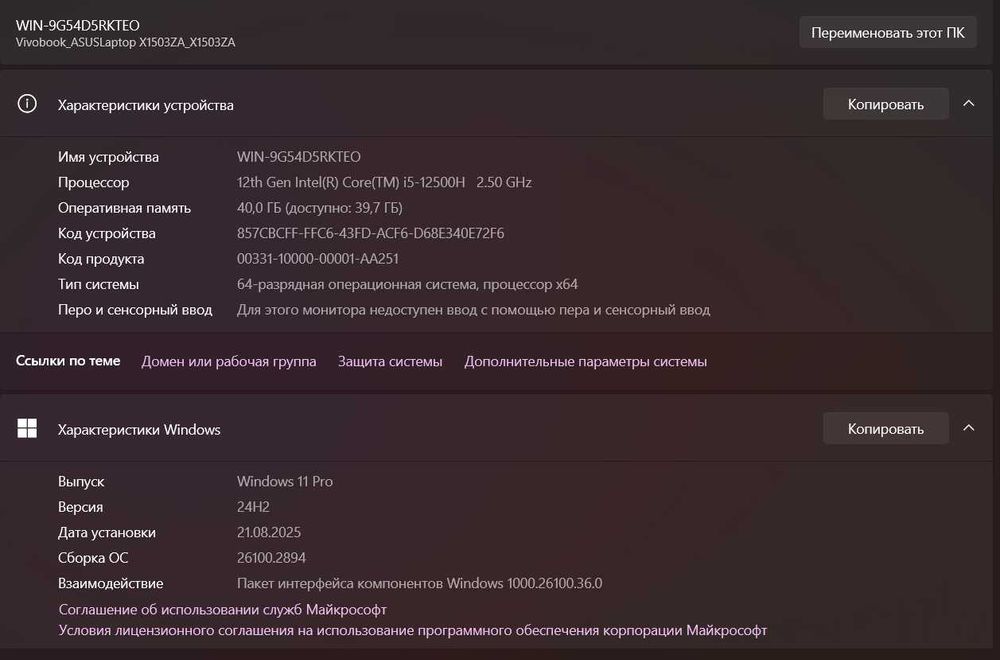Select the Характеристики устройства header text
The image size is (1000, 660).
pos(145,105)
